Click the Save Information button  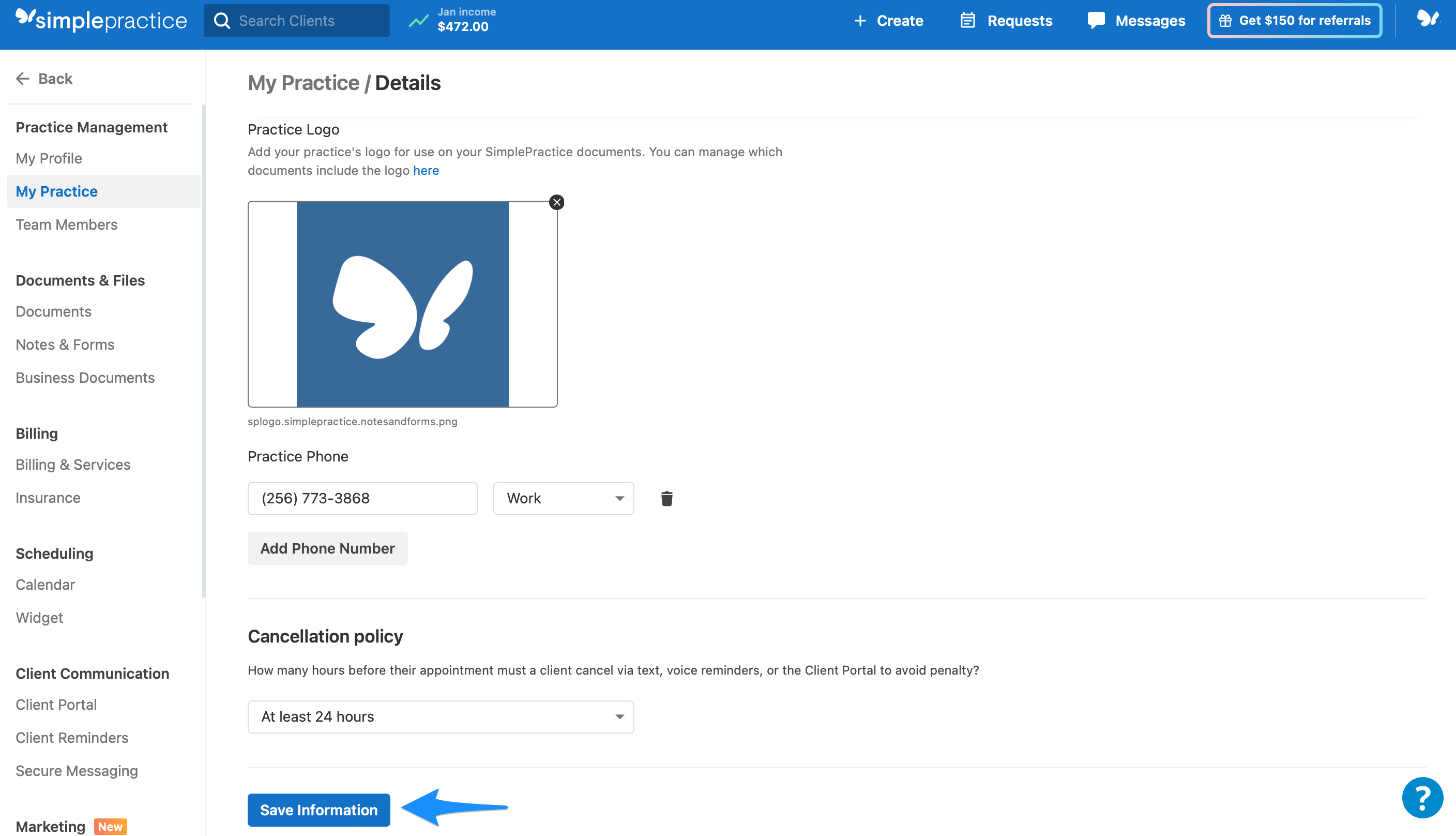click(318, 810)
